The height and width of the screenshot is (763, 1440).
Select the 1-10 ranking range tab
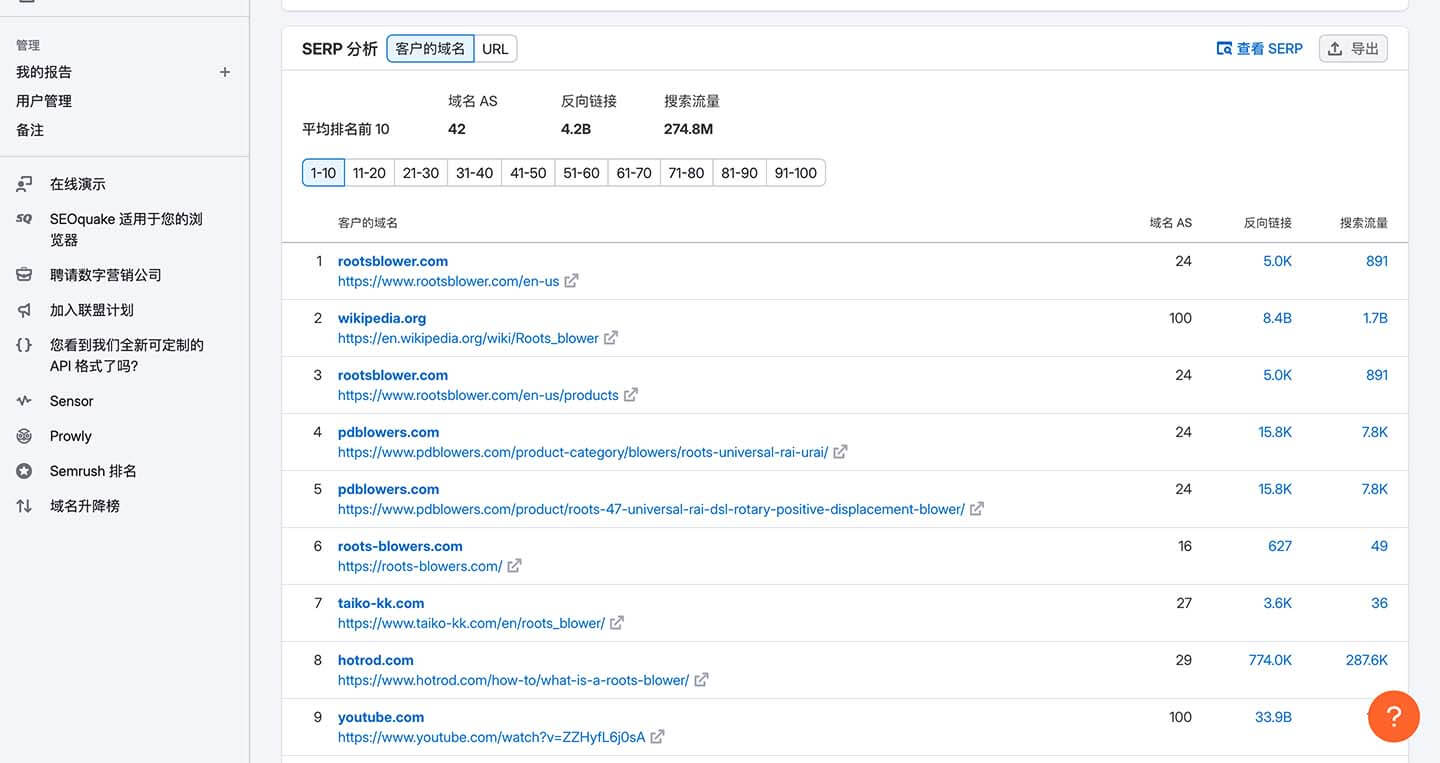click(323, 173)
